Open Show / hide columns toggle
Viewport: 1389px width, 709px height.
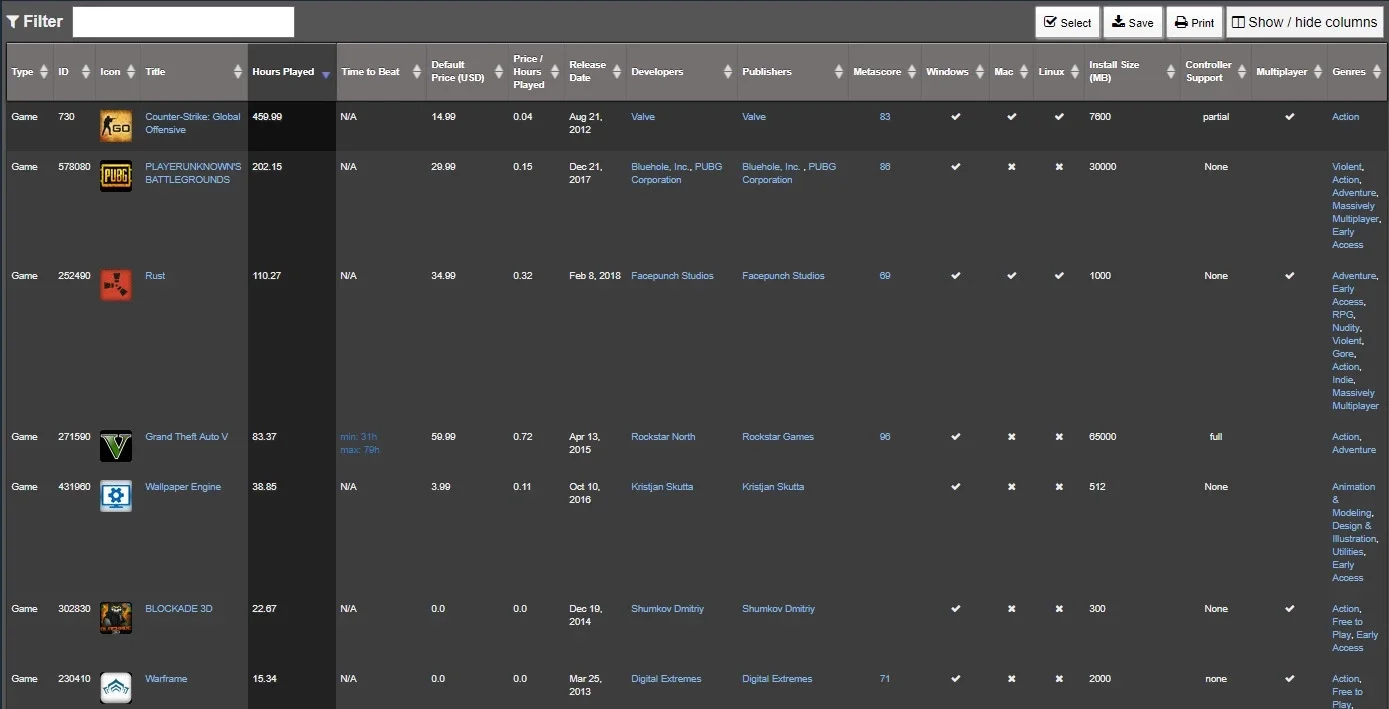[x=1305, y=22]
